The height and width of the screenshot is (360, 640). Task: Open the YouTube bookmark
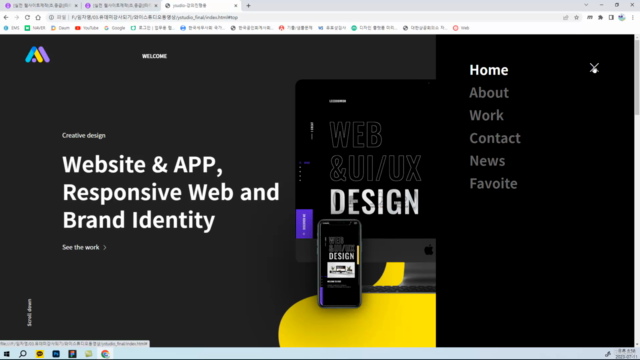87,28
